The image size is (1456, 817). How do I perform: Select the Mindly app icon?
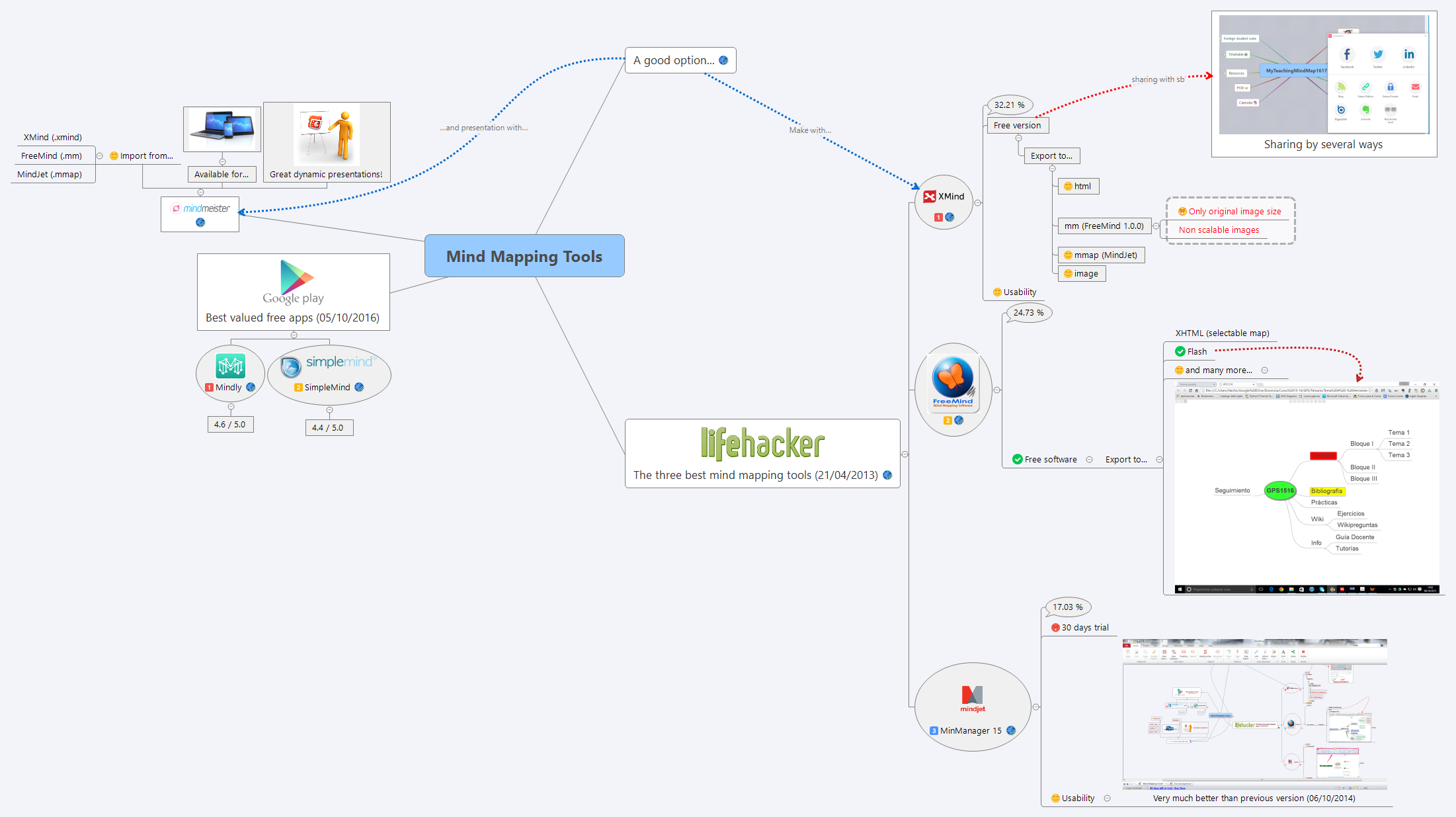point(229,365)
